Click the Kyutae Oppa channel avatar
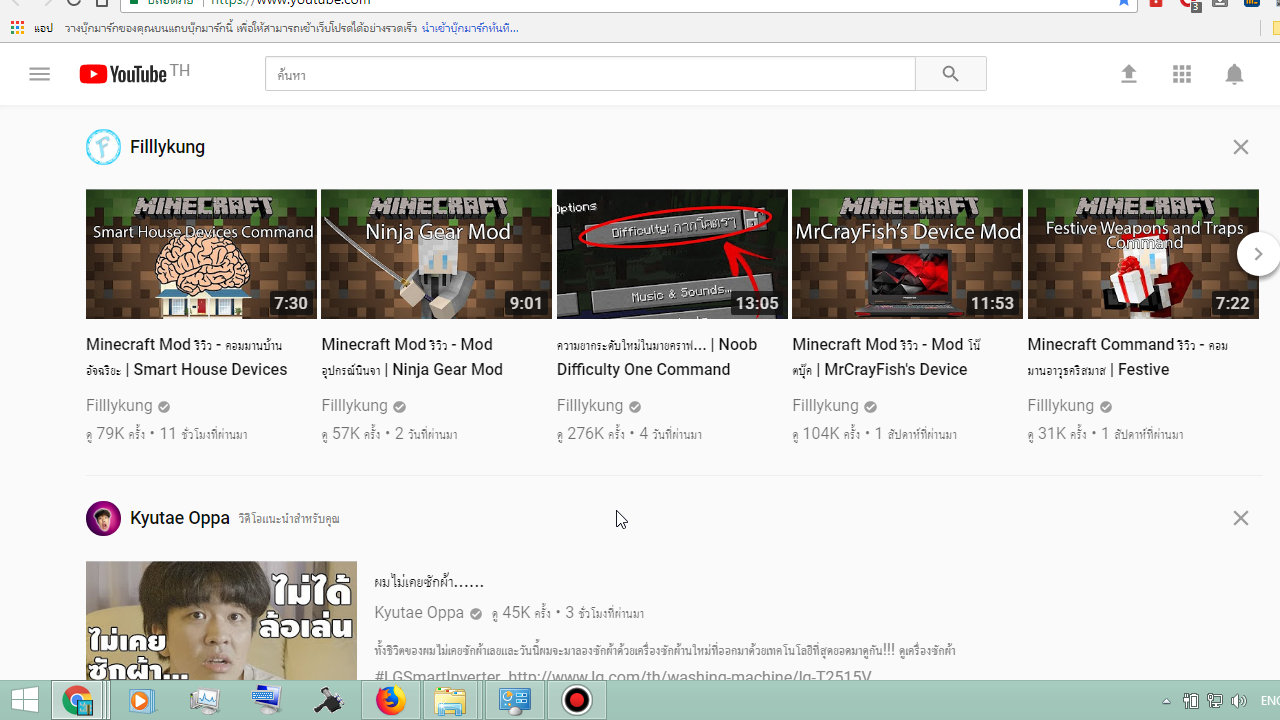The height and width of the screenshot is (720, 1280). click(103, 519)
